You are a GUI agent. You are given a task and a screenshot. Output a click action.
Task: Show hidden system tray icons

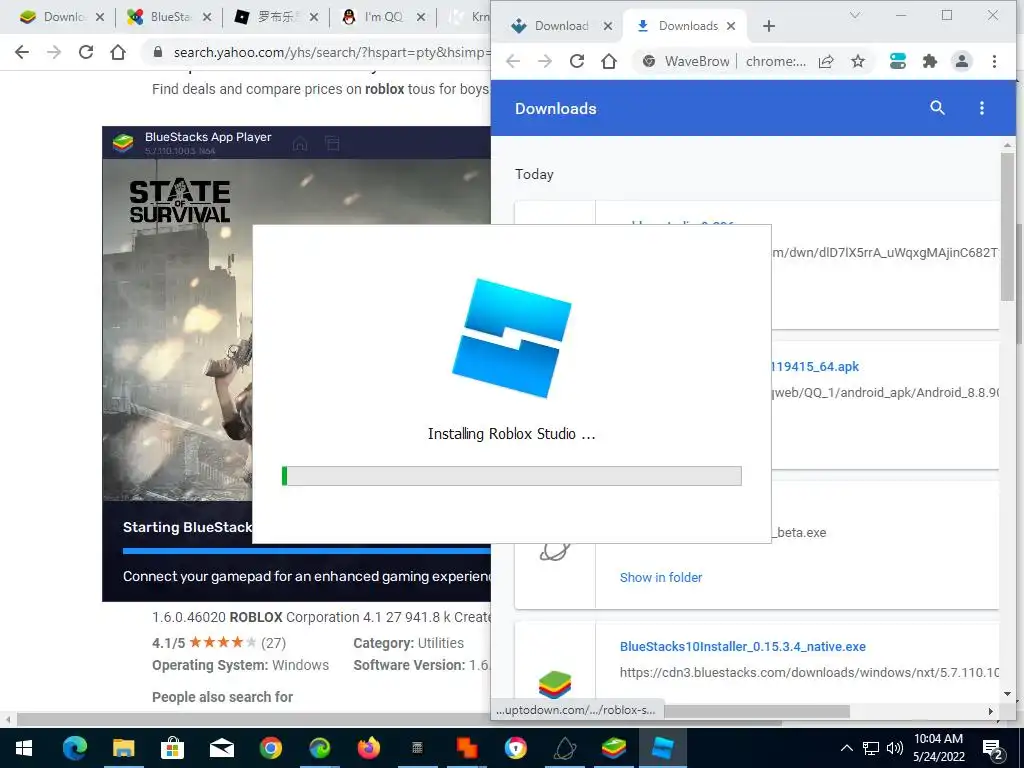click(x=846, y=748)
